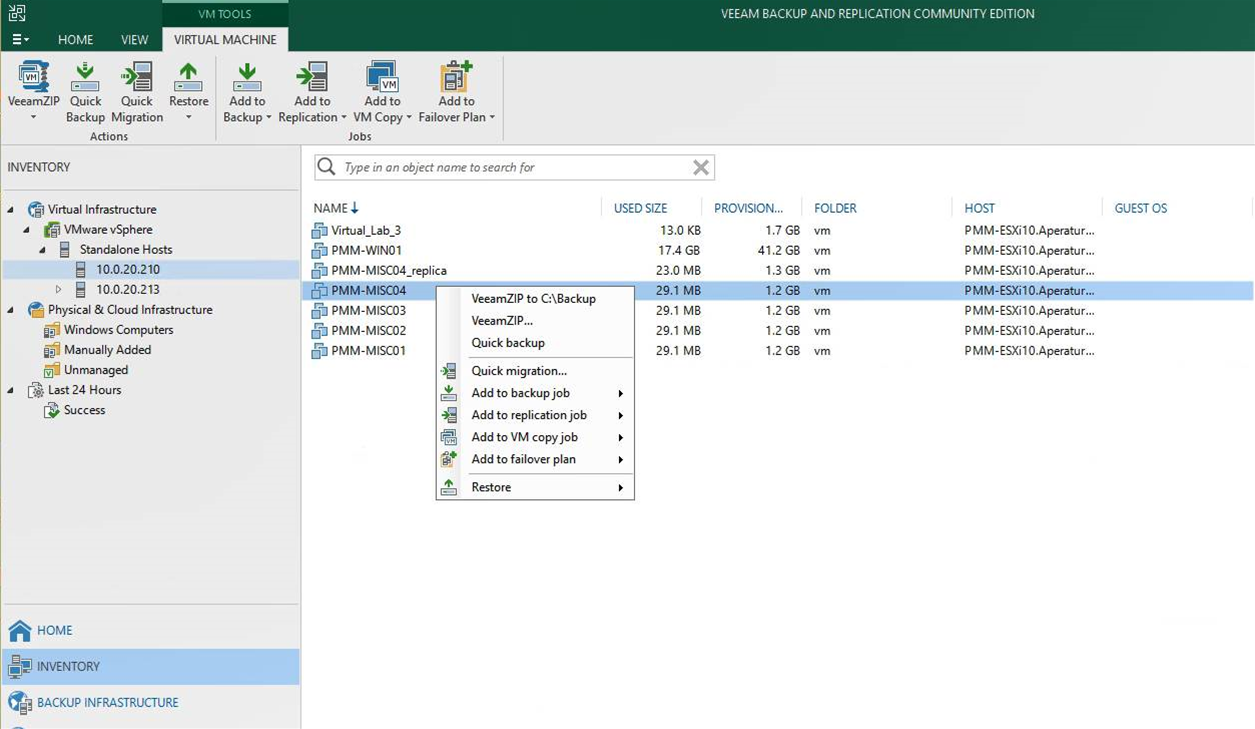Click the PMM-MISC03 VM icon
This screenshot has height=729, width=1255.
pos(319,310)
